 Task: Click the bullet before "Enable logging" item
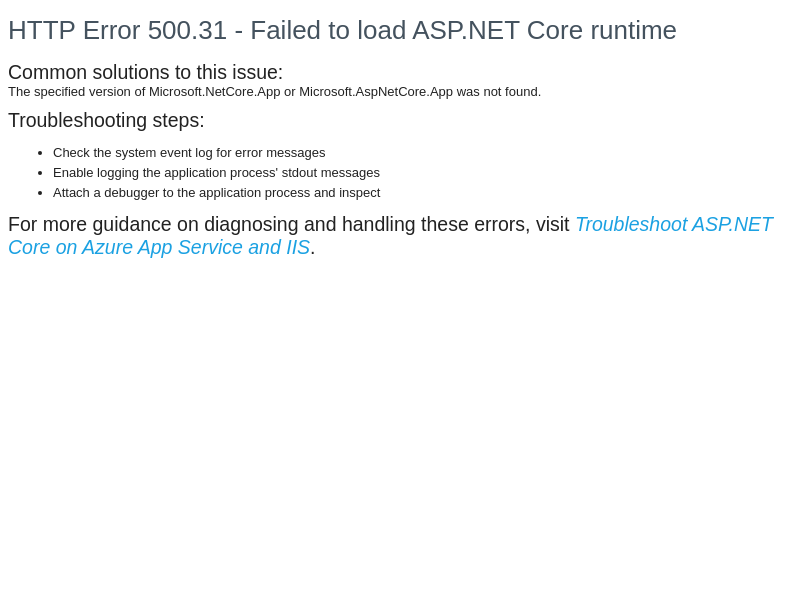(x=40, y=173)
